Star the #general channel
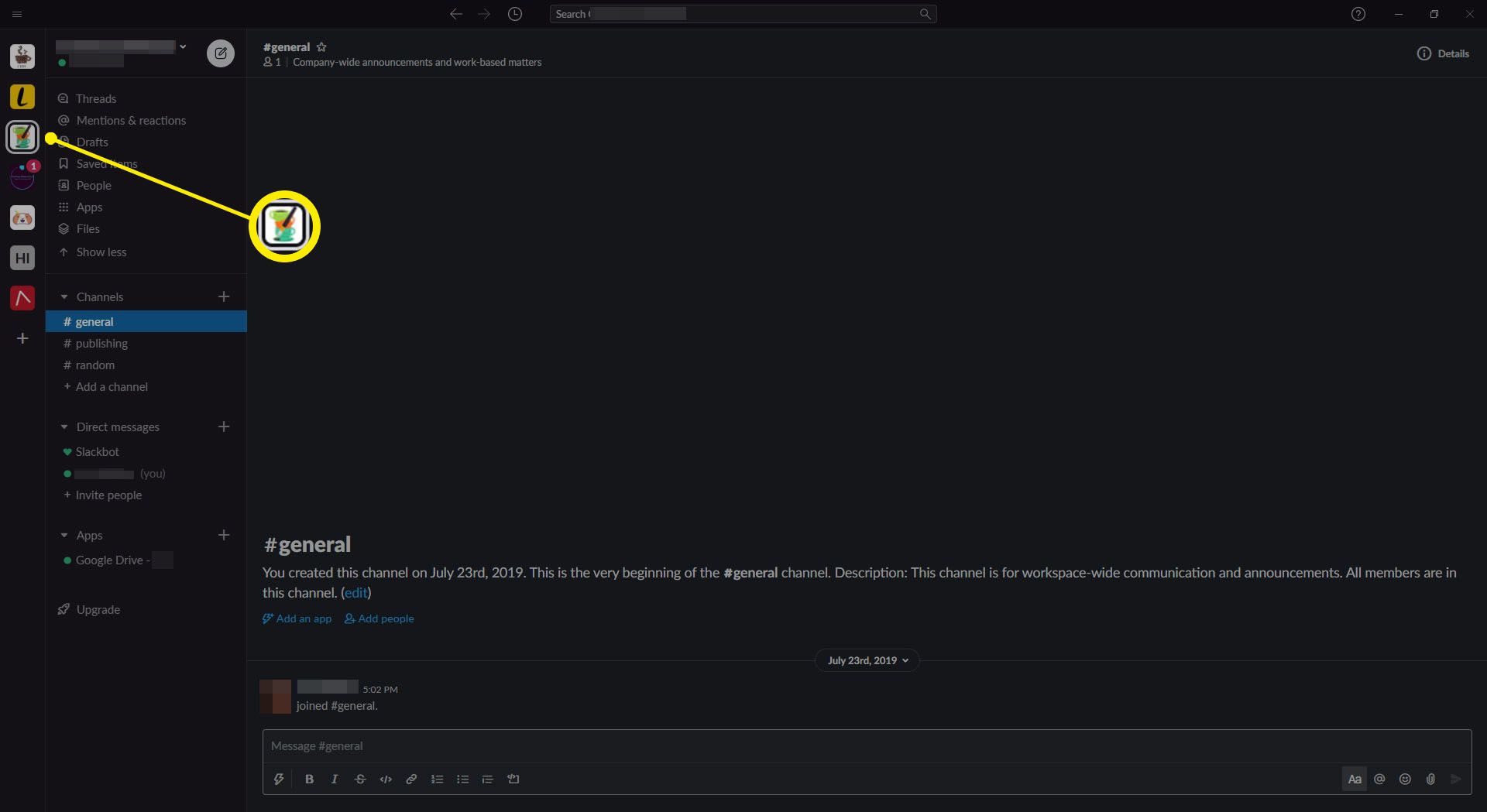Image resolution: width=1487 pixels, height=812 pixels. (321, 47)
